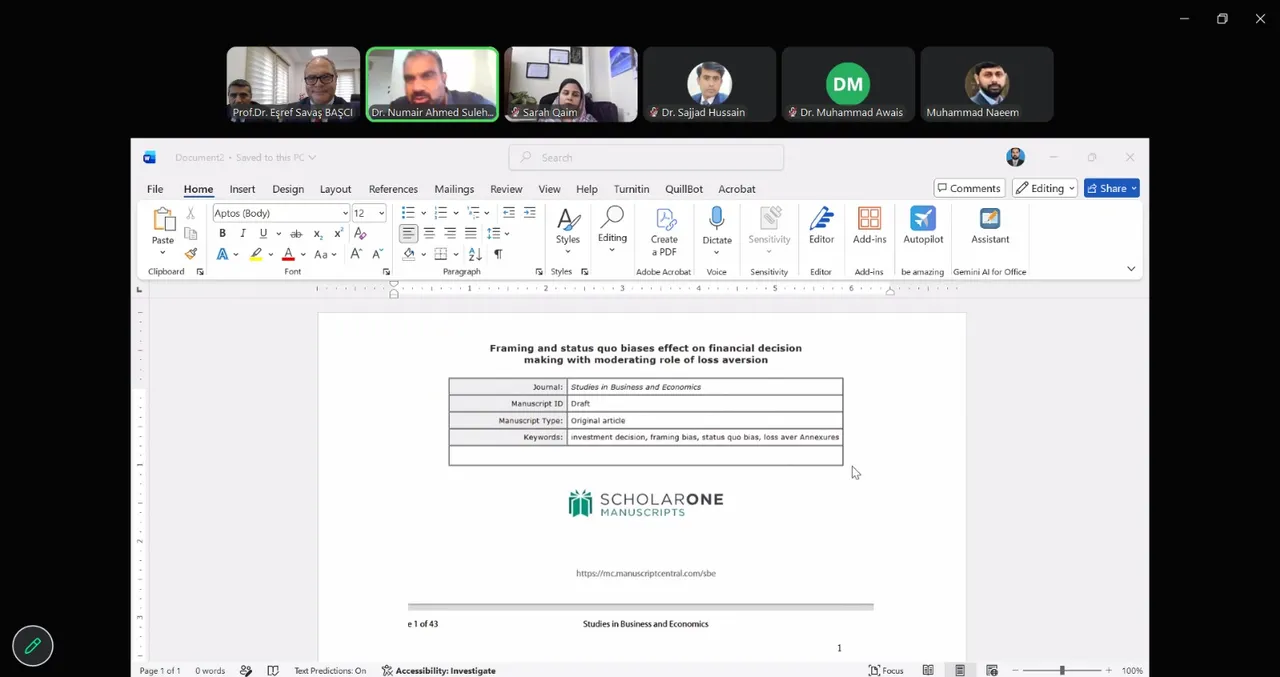
Task: Open the font size dropdown showing 12
Action: click(381, 213)
